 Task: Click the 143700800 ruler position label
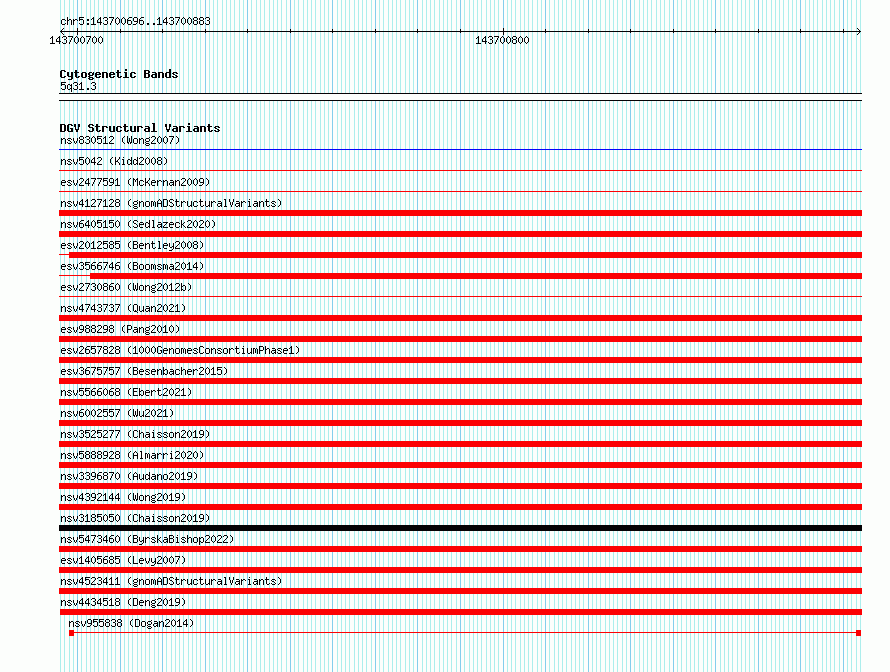[502, 40]
